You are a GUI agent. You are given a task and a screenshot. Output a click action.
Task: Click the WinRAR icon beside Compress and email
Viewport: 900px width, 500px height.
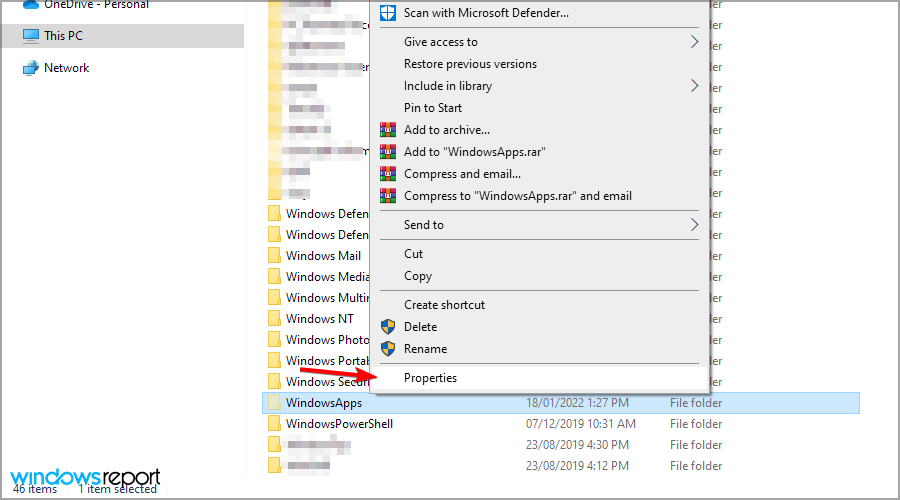(x=388, y=173)
